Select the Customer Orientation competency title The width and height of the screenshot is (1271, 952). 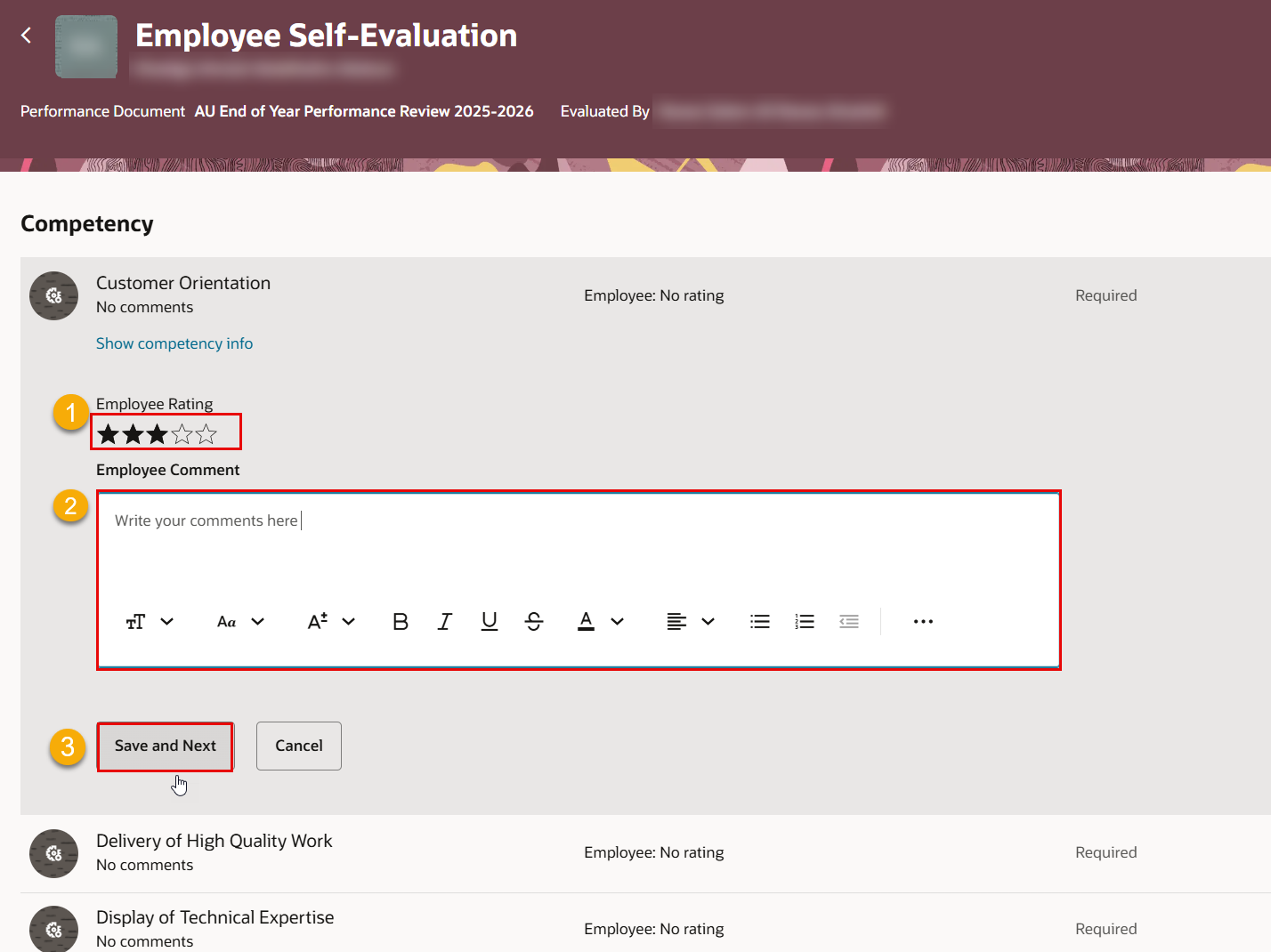183,283
